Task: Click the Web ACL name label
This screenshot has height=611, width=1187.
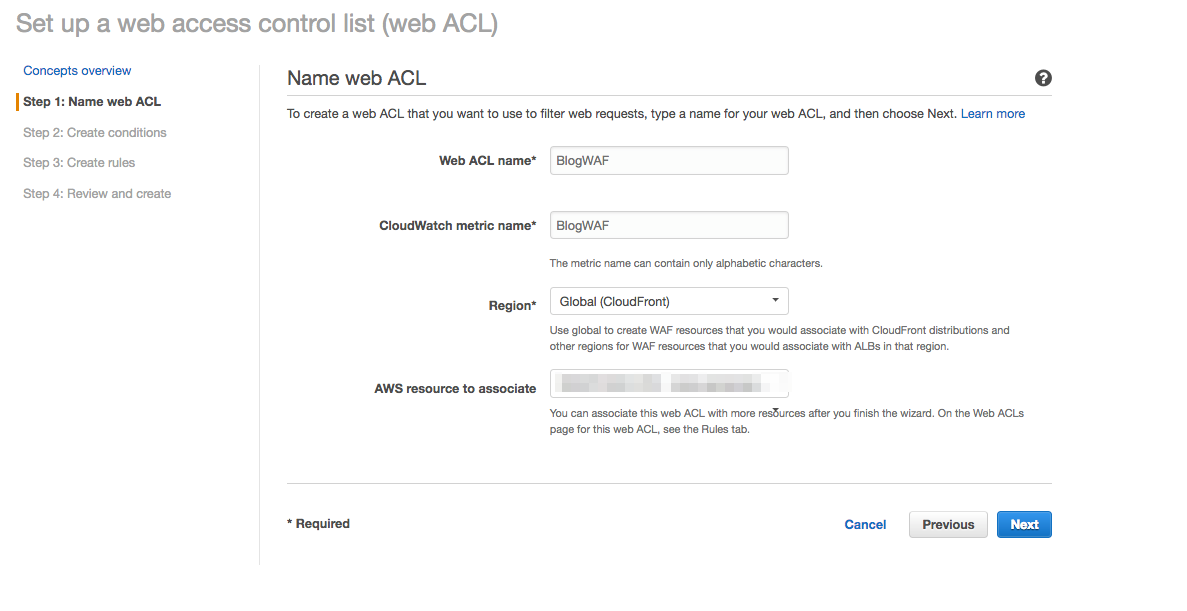Action: (488, 161)
